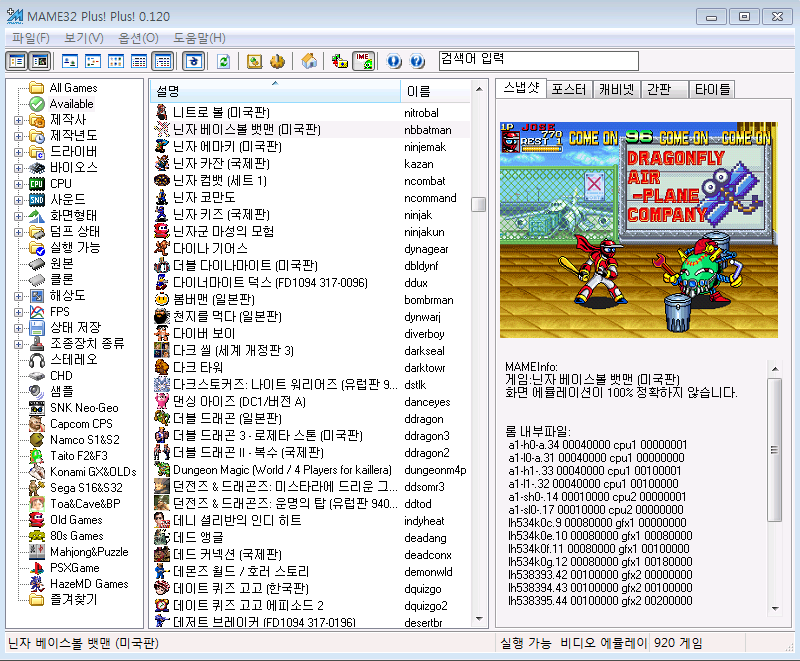This screenshot has height=661, width=800.
Task: Expand the 조종장치 종류 tree node
Action: tap(18, 344)
